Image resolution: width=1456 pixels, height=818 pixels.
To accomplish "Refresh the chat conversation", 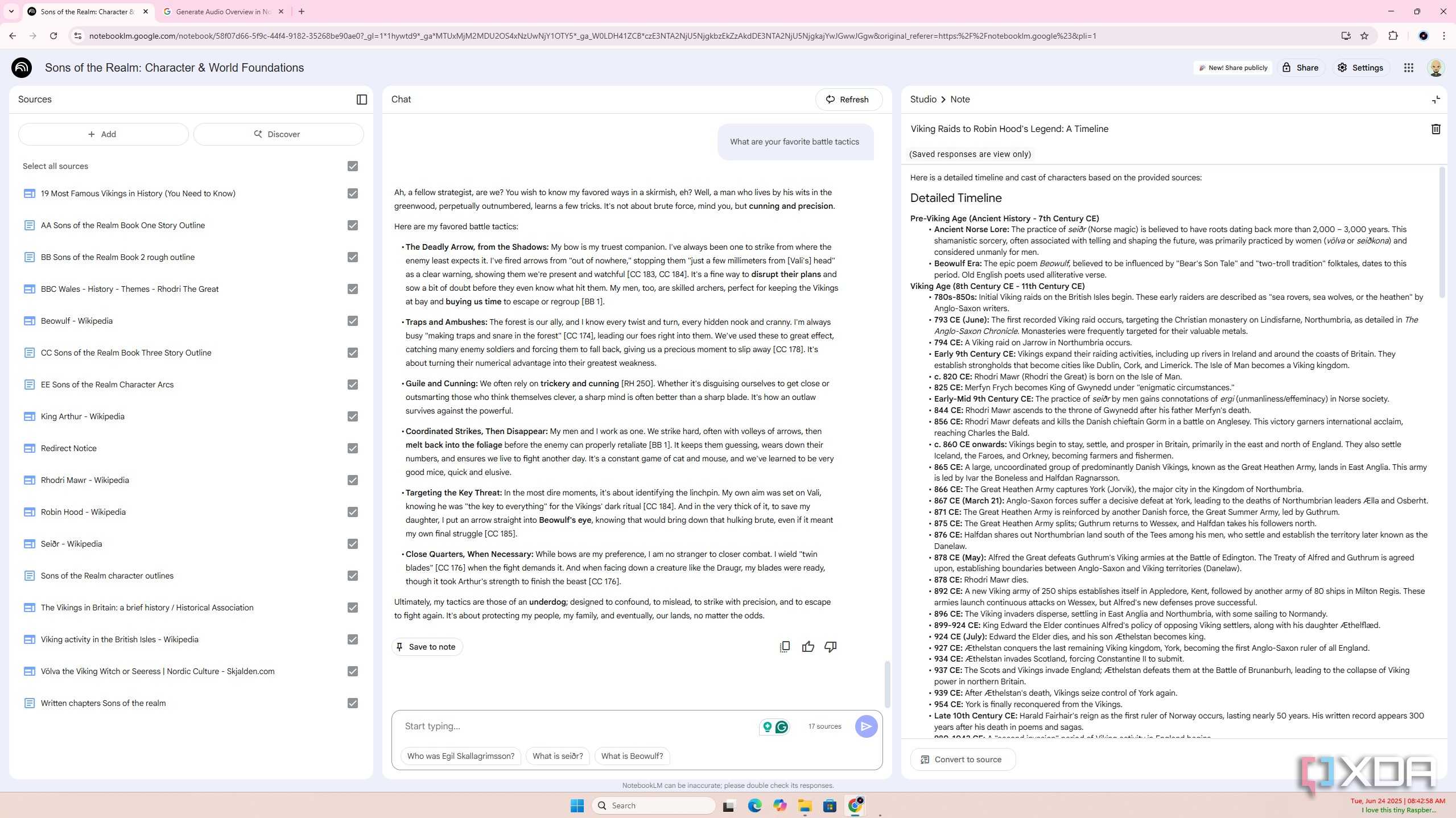I will (848, 100).
